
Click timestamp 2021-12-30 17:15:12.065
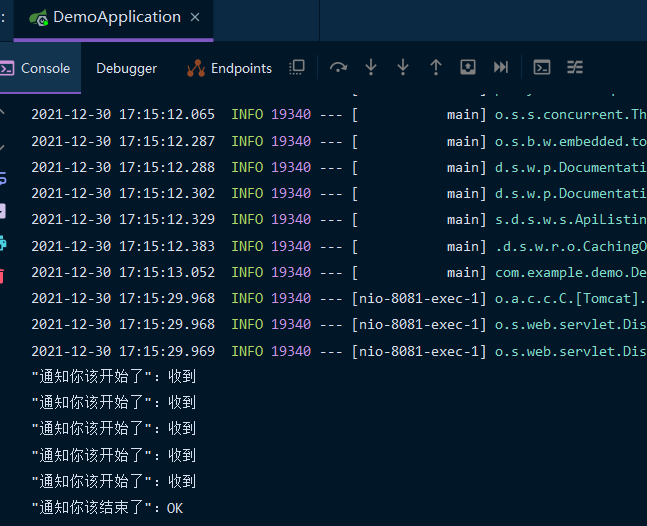(x=123, y=114)
